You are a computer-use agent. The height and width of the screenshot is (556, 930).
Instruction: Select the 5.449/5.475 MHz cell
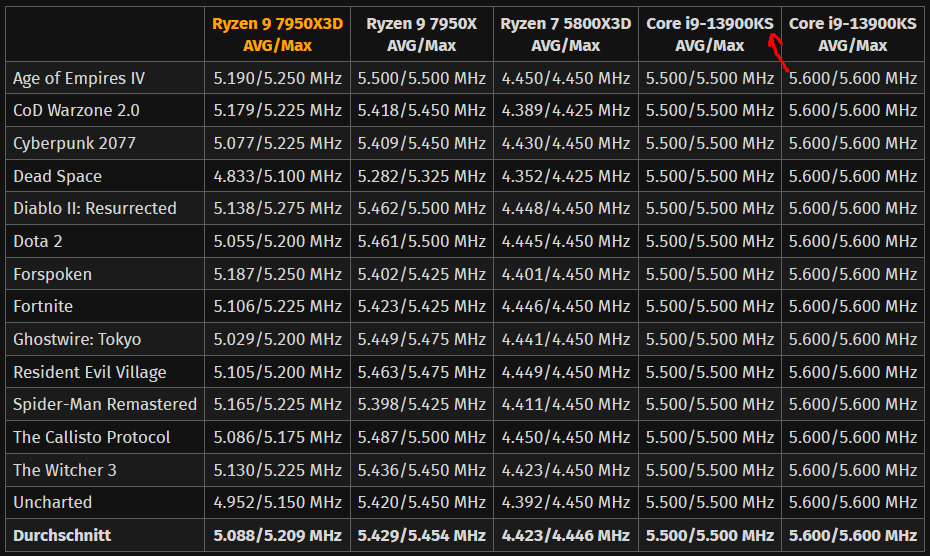(x=422, y=339)
